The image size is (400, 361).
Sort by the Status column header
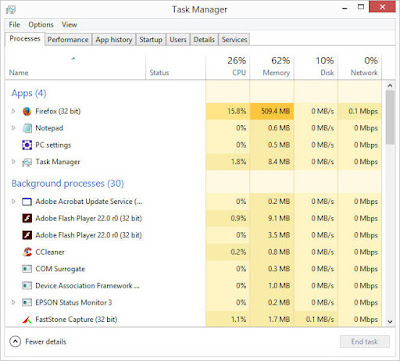click(x=176, y=68)
